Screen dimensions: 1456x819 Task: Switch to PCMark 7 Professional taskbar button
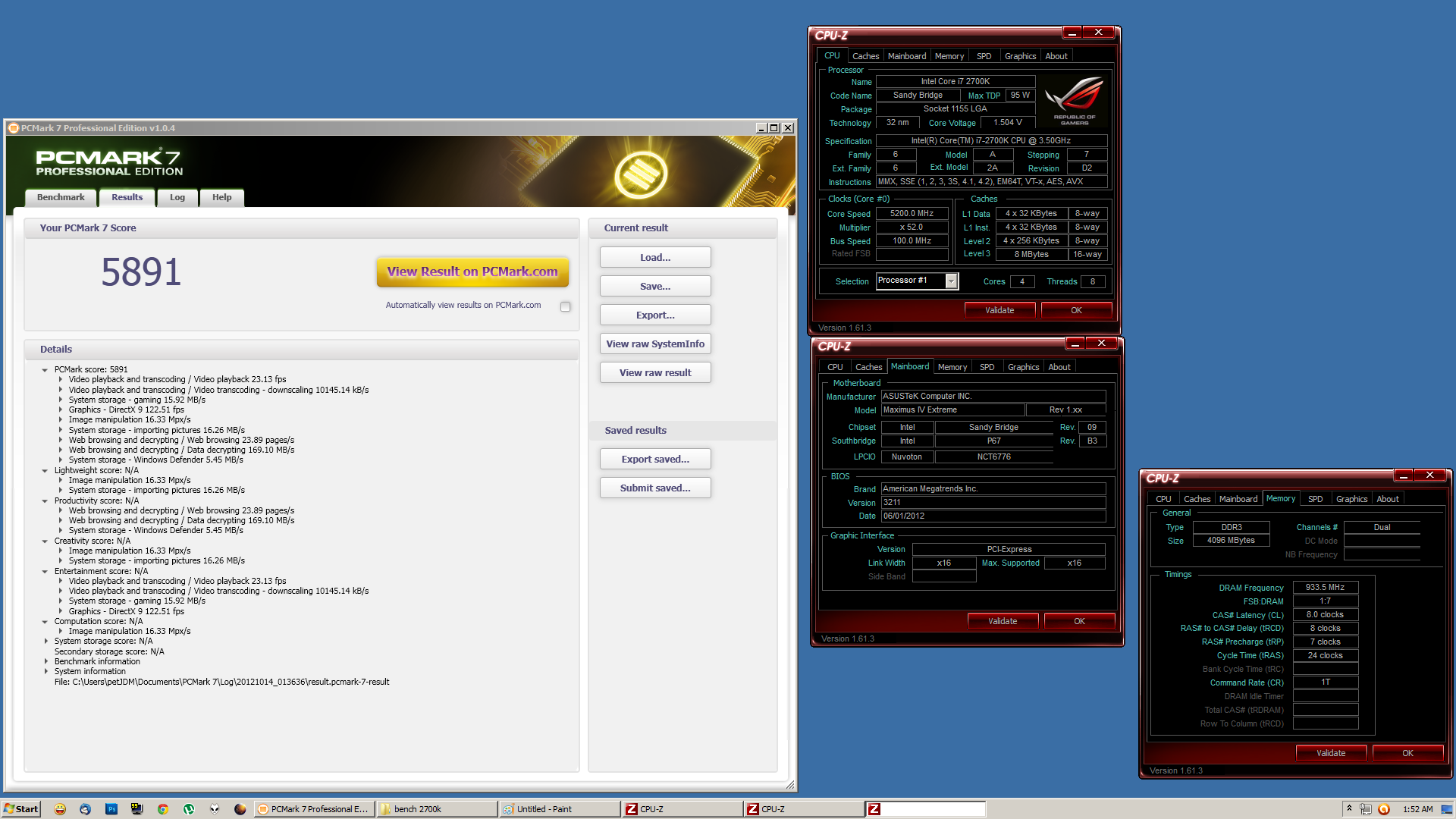[x=314, y=809]
